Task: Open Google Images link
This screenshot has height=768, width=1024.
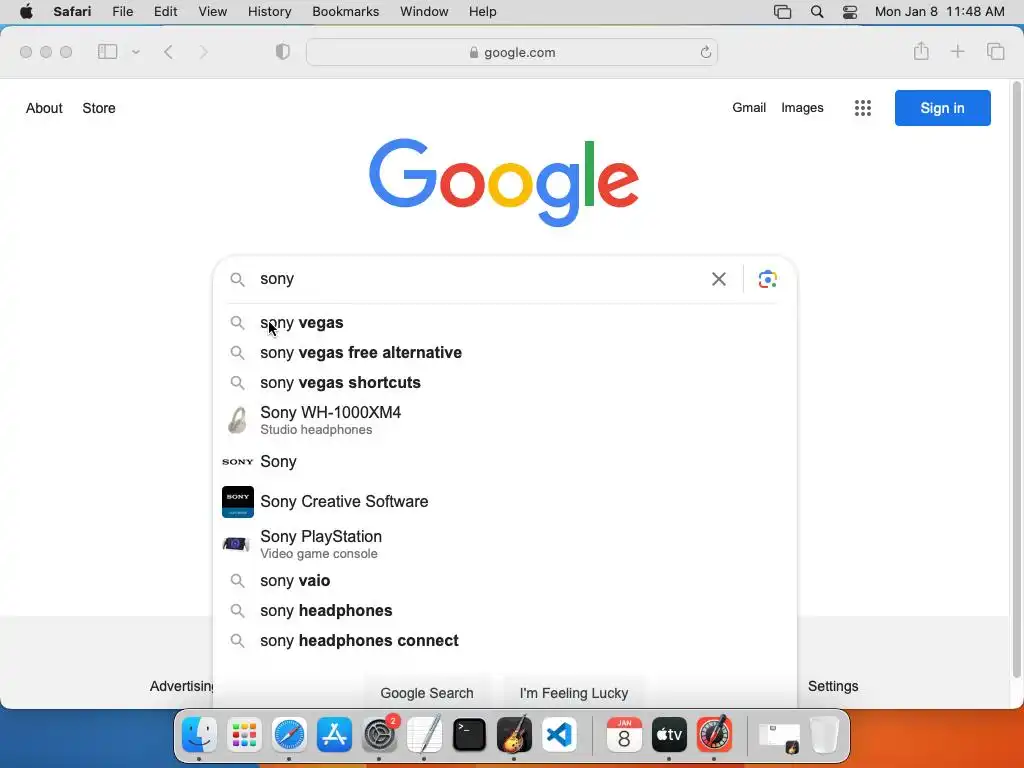Action: (802, 108)
